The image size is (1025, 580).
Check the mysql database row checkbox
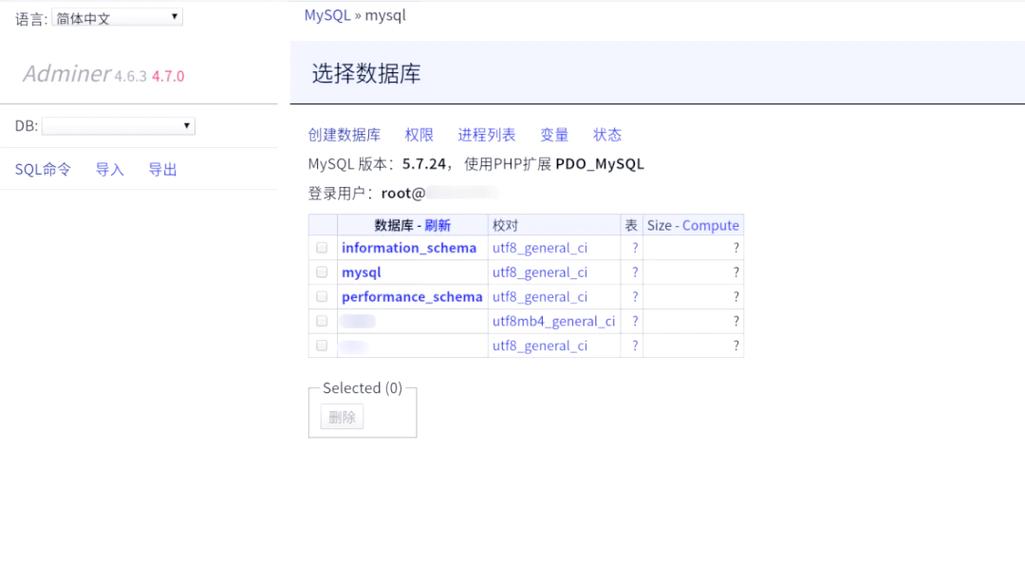pyautogui.click(x=322, y=272)
